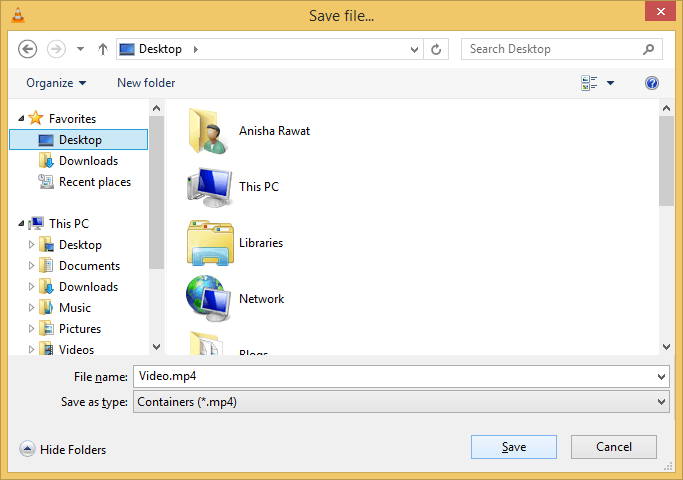Select the Network label
Image resolution: width=683 pixels, height=480 pixels.
(261, 299)
